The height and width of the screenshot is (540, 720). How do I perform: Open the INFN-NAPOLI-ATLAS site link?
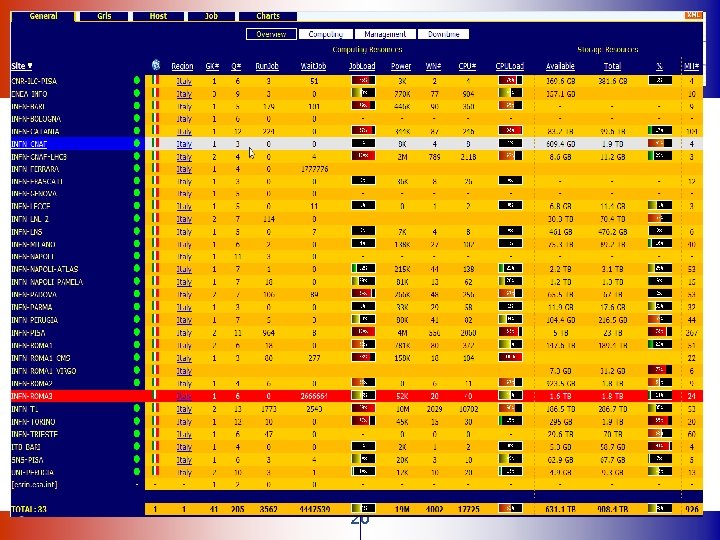coord(45,269)
